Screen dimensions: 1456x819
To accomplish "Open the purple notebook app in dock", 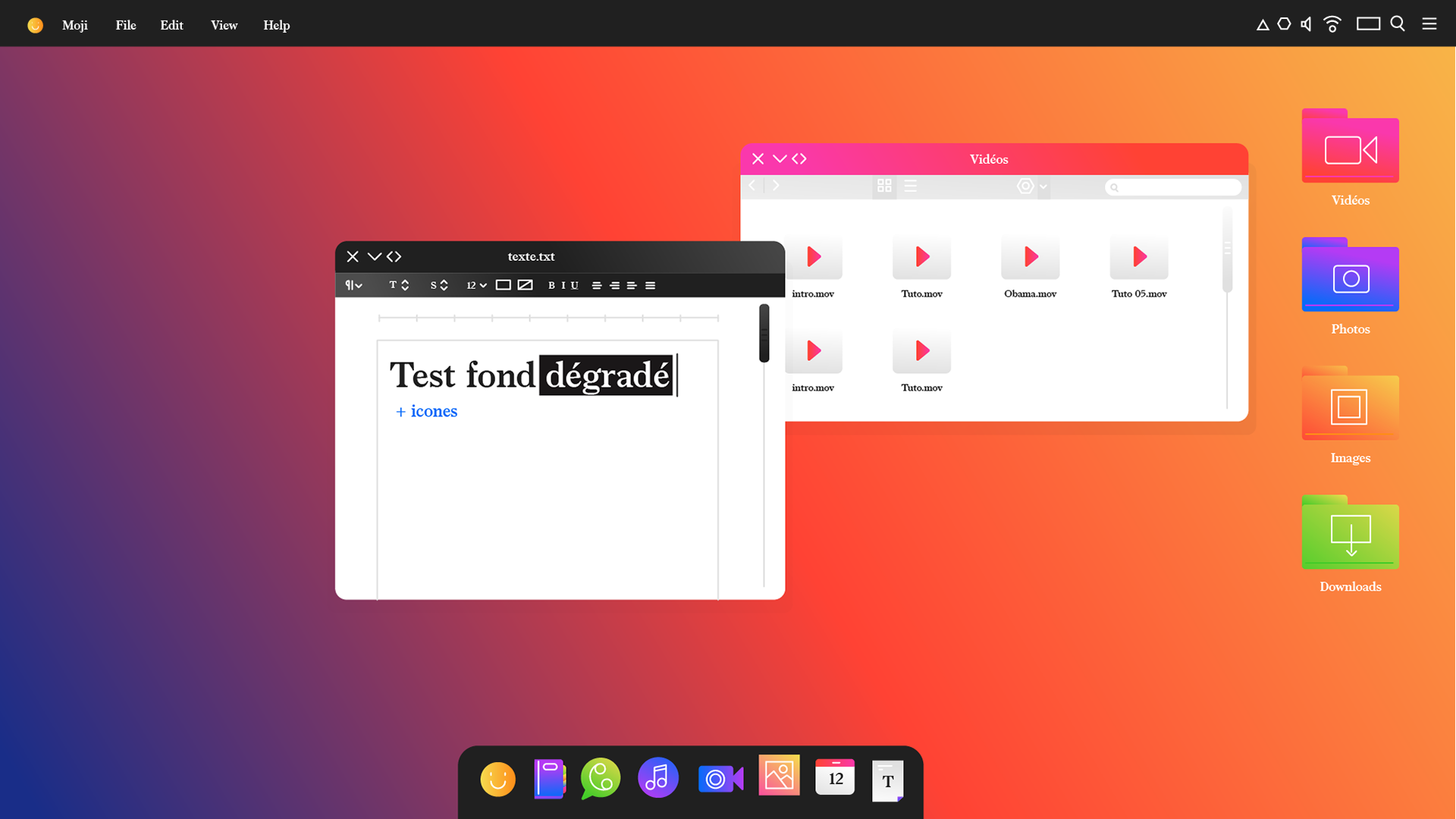I will click(x=550, y=779).
